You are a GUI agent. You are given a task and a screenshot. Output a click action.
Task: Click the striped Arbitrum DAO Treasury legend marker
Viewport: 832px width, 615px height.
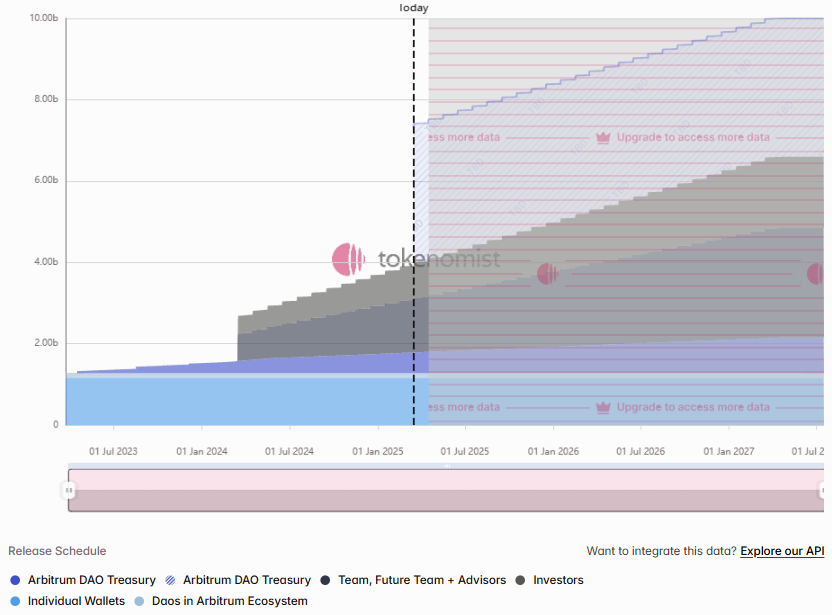(170, 580)
